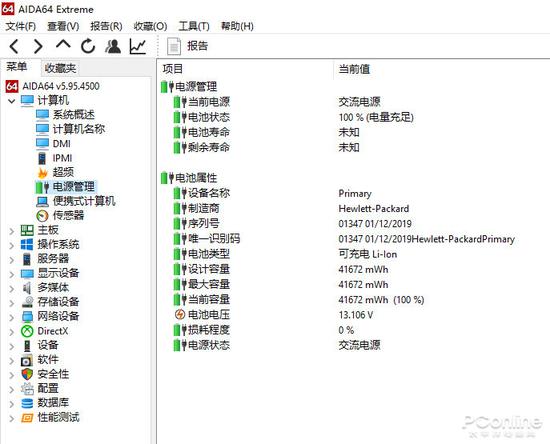Open the 工具(T) menu
The height and width of the screenshot is (444, 550).
tap(194, 26)
